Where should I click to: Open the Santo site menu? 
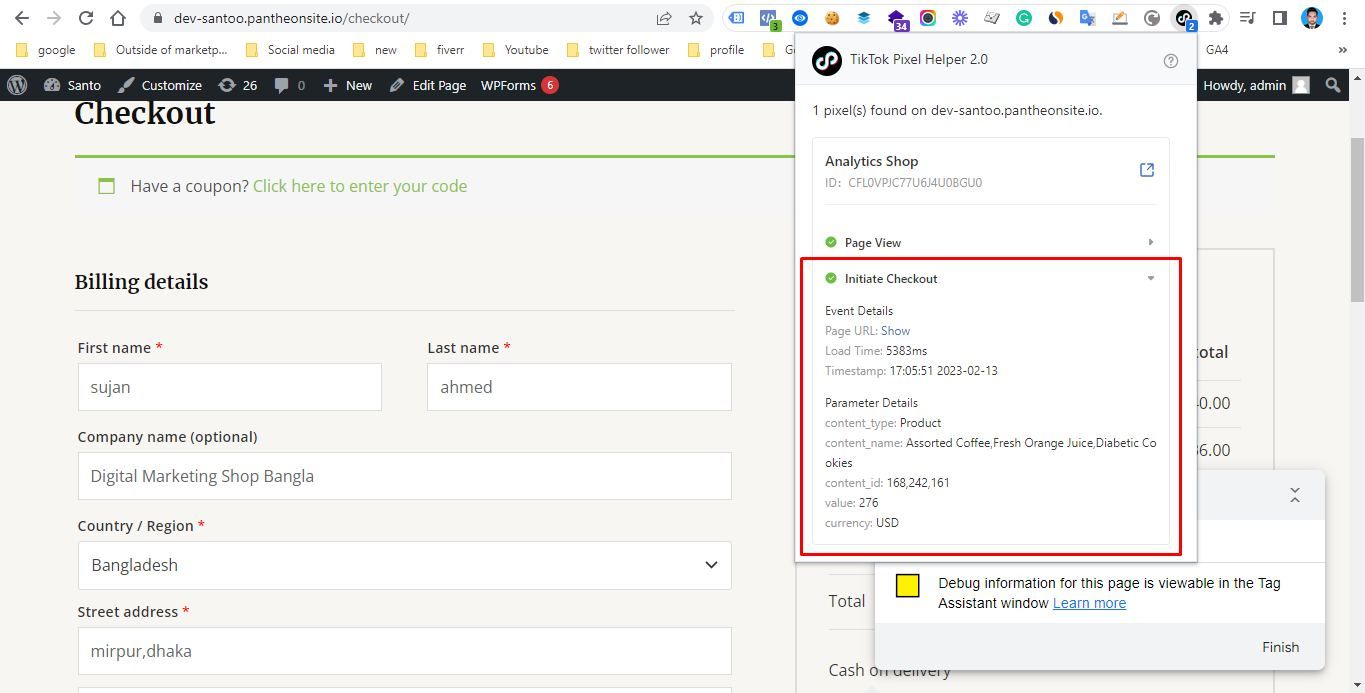72,85
